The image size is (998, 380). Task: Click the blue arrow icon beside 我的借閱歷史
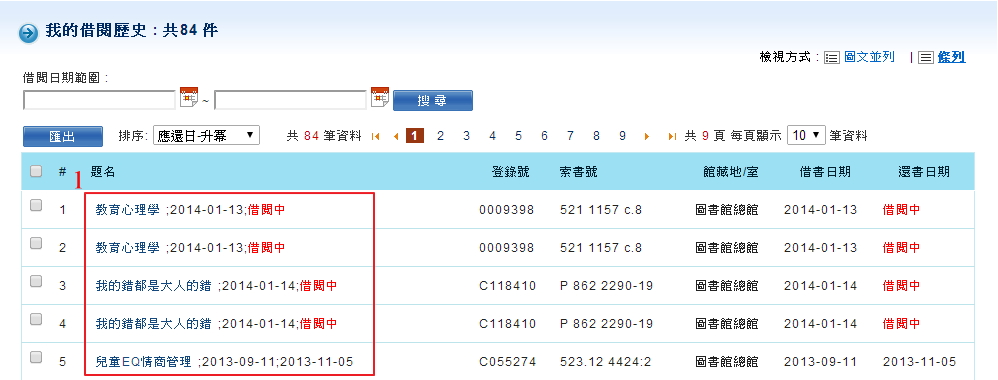tap(29, 32)
